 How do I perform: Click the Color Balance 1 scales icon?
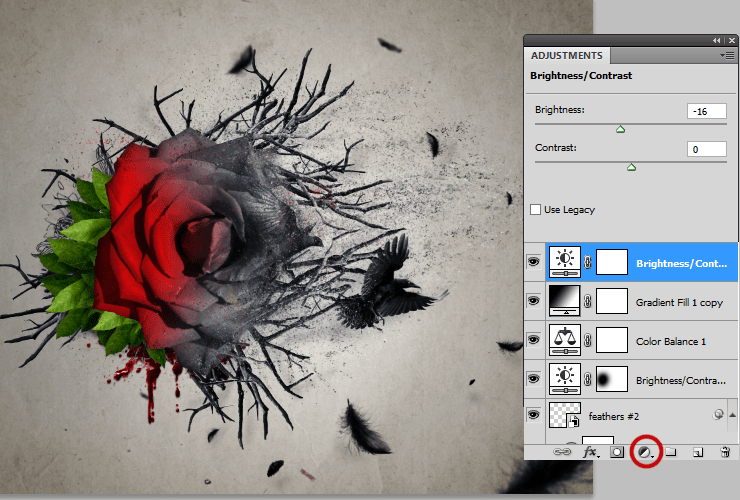565,340
